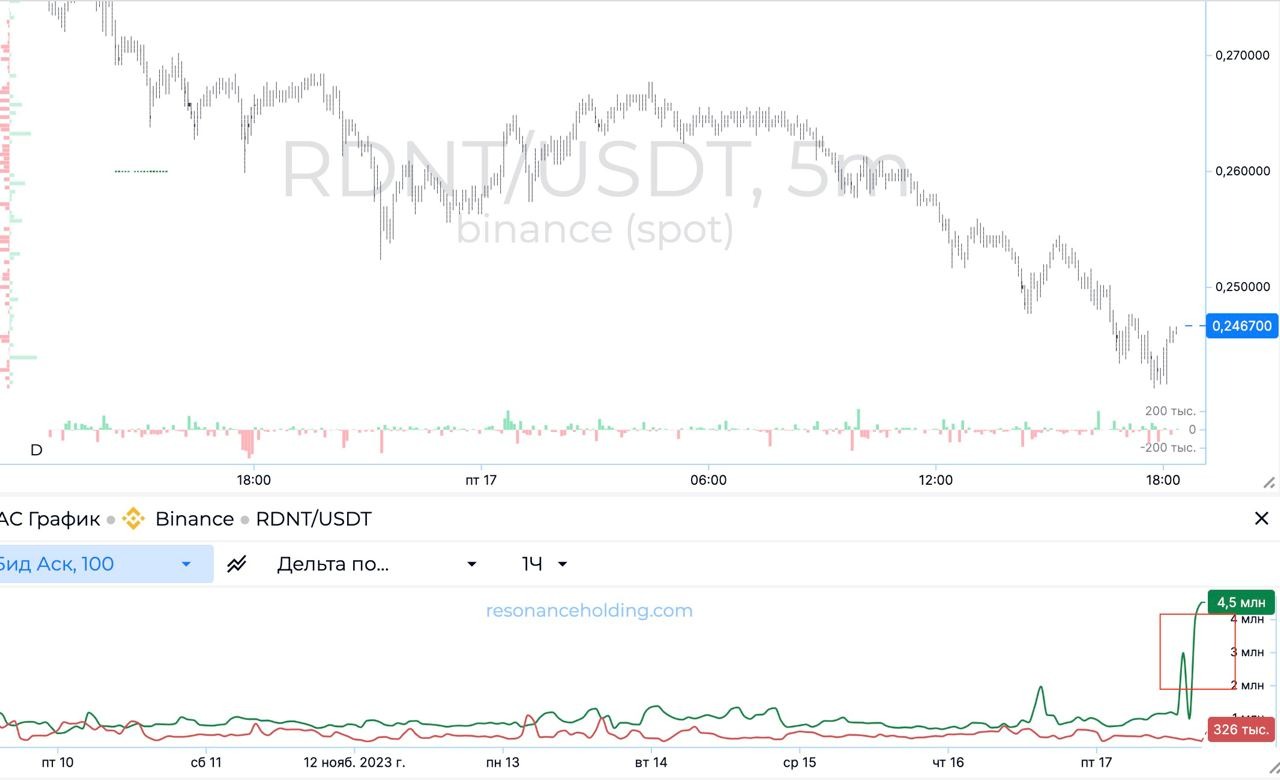Screen dimensions: 1280x780
Task: Click the current price label 0,246700
Action: click(1242, 326)
